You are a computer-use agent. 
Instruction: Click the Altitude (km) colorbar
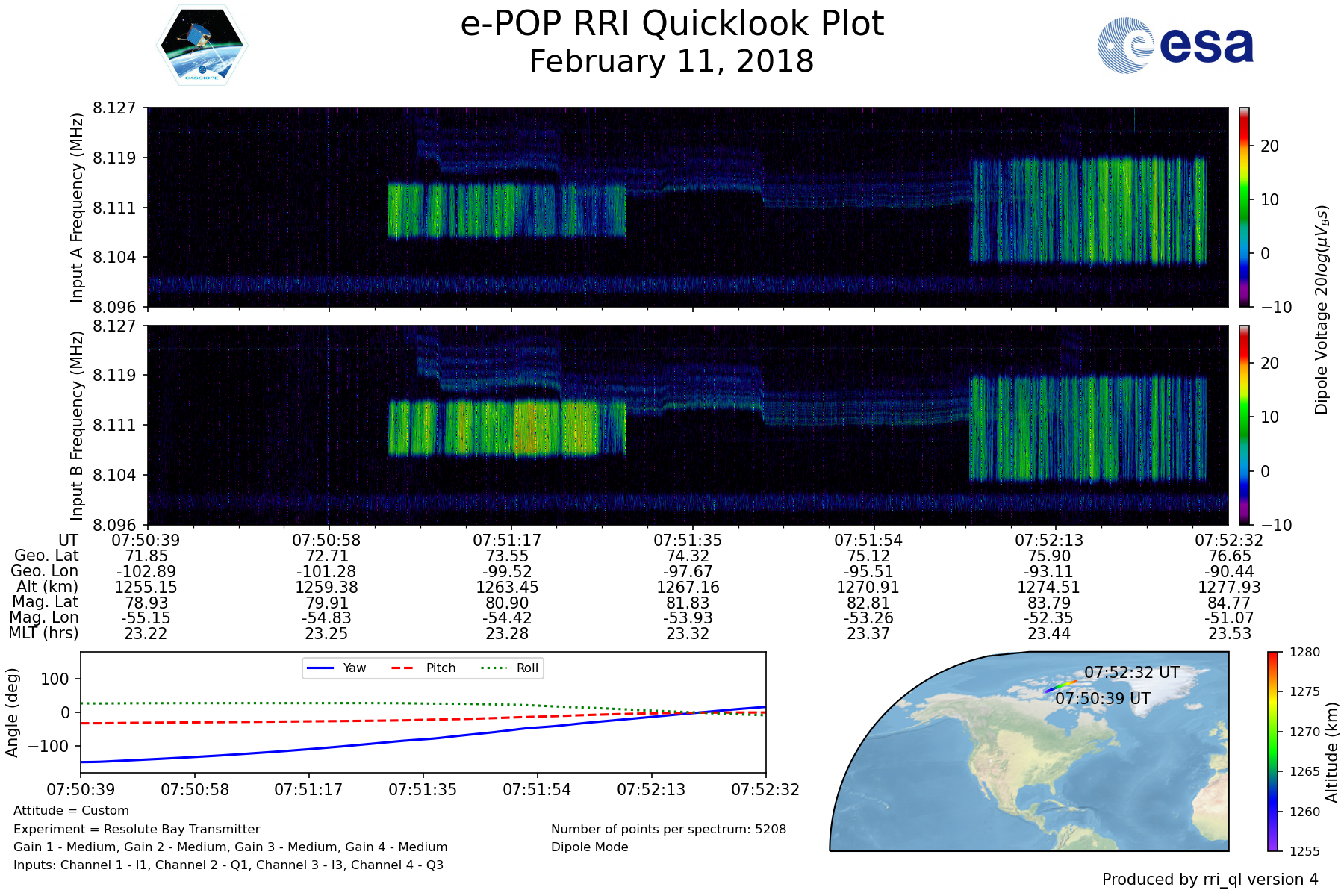[x=1272, y=751]
